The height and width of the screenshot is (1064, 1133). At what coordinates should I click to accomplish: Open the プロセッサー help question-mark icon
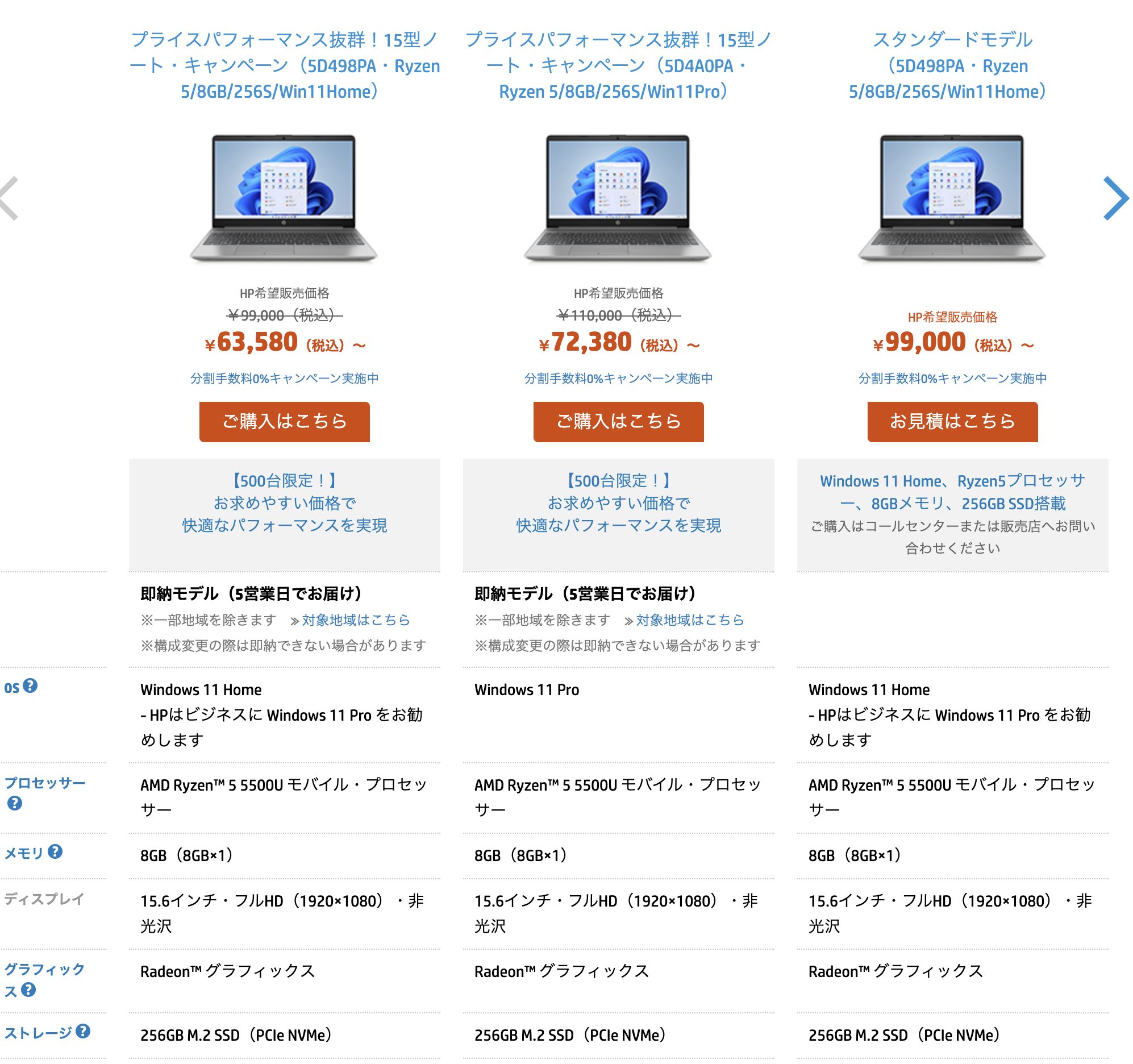(x=15, y=804)
